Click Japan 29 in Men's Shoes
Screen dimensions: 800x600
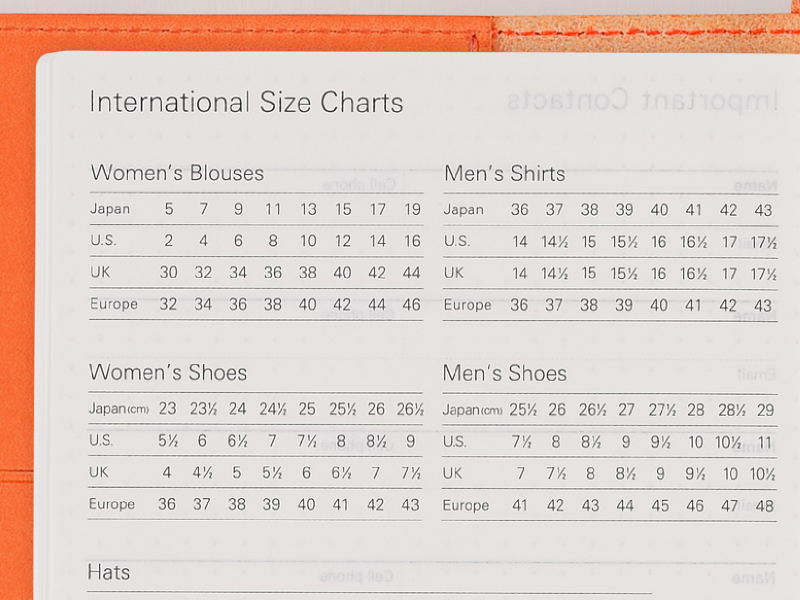tap(765, 410)
